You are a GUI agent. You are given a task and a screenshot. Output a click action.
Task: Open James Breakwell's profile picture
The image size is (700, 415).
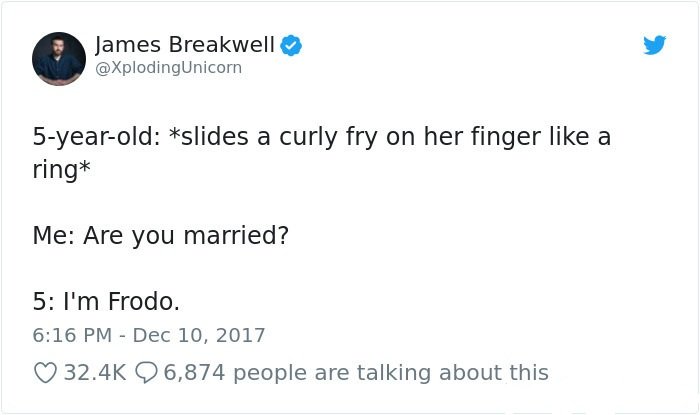point(59,58)
